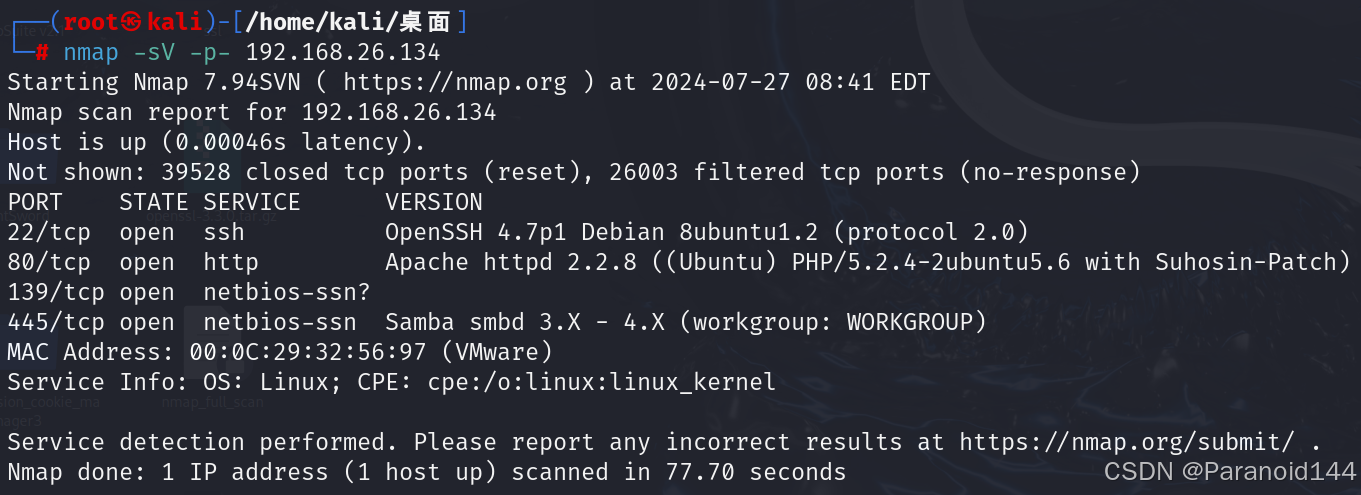This screenshot has height=495, width=1361.
Task: Click the IP address in the command line
Action: tap(343, 52)
